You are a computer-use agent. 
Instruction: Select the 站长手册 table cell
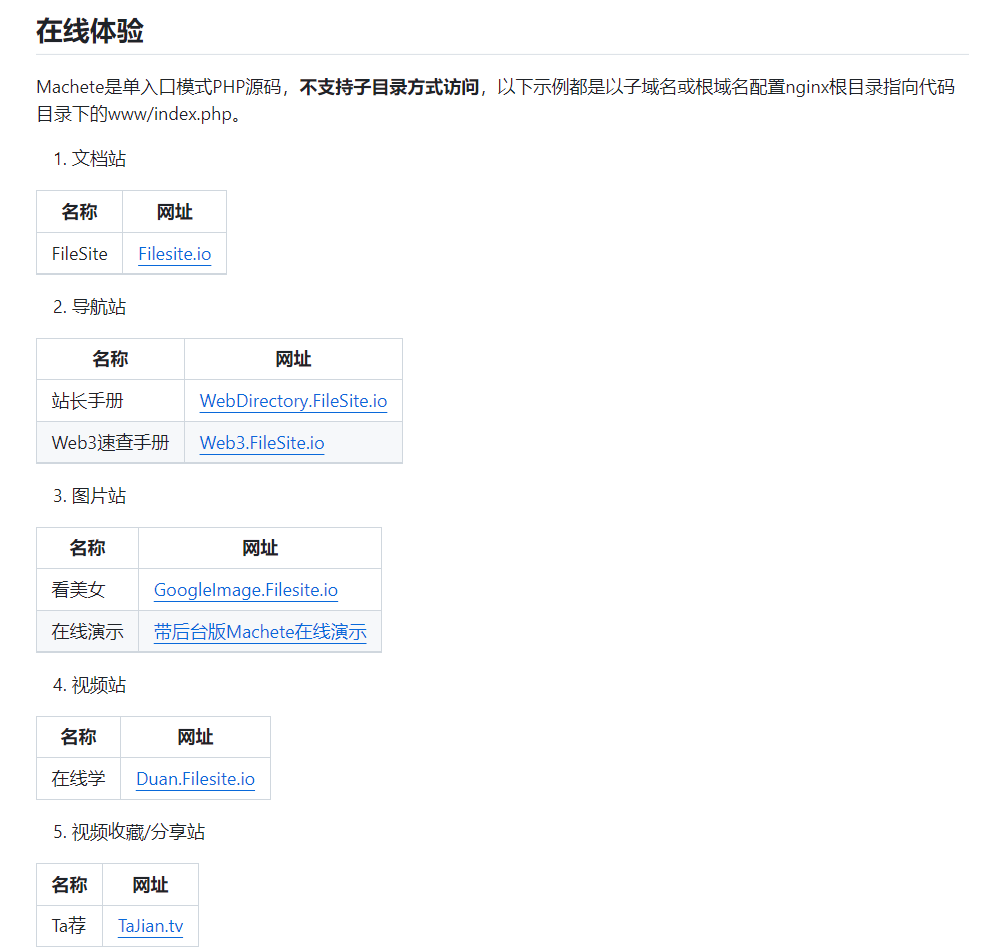pyautogui.click(x=111, y=401)
